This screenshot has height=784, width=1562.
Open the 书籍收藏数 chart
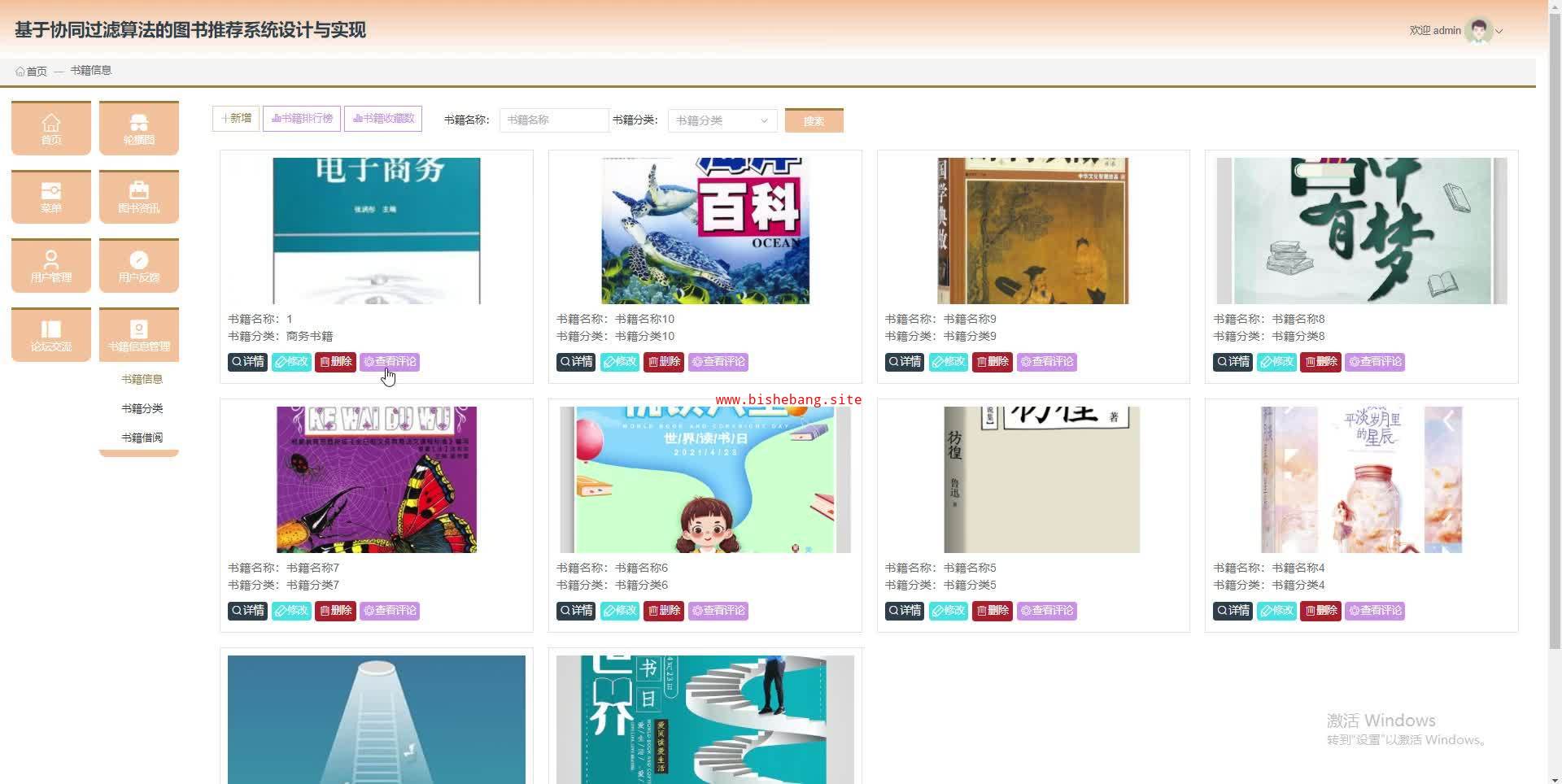tap(383, 119)
